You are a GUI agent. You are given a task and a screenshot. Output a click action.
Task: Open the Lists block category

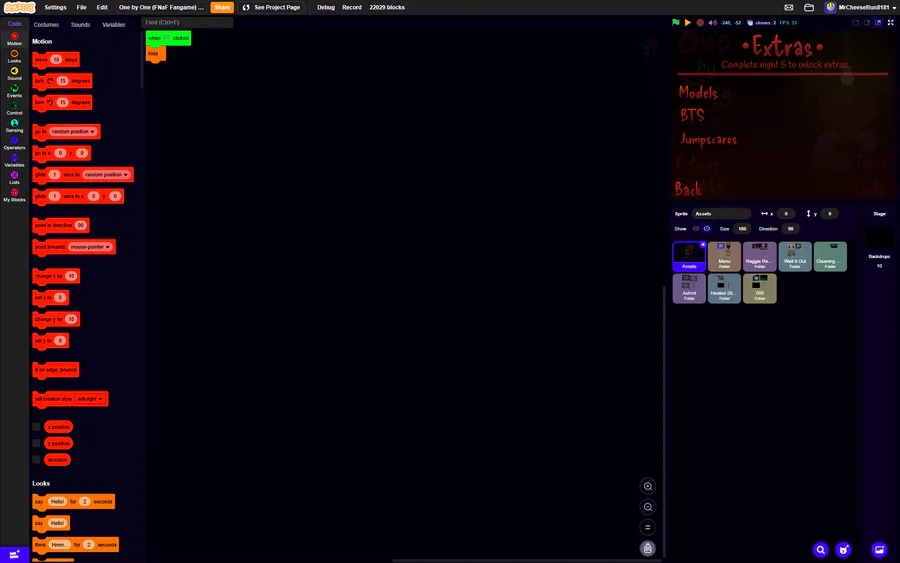[x=14, y=177]
